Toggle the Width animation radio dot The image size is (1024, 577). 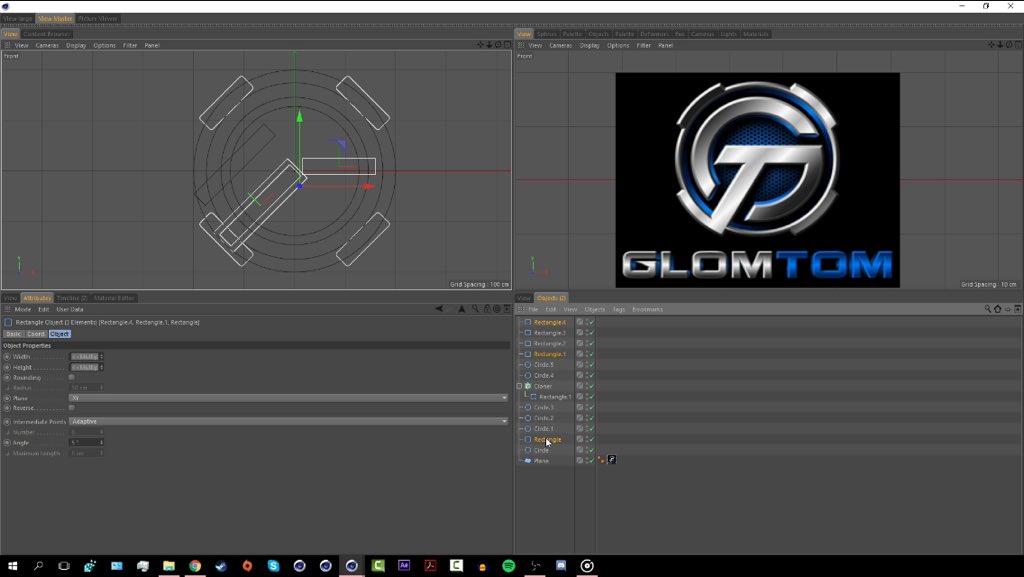pos(7,357)
